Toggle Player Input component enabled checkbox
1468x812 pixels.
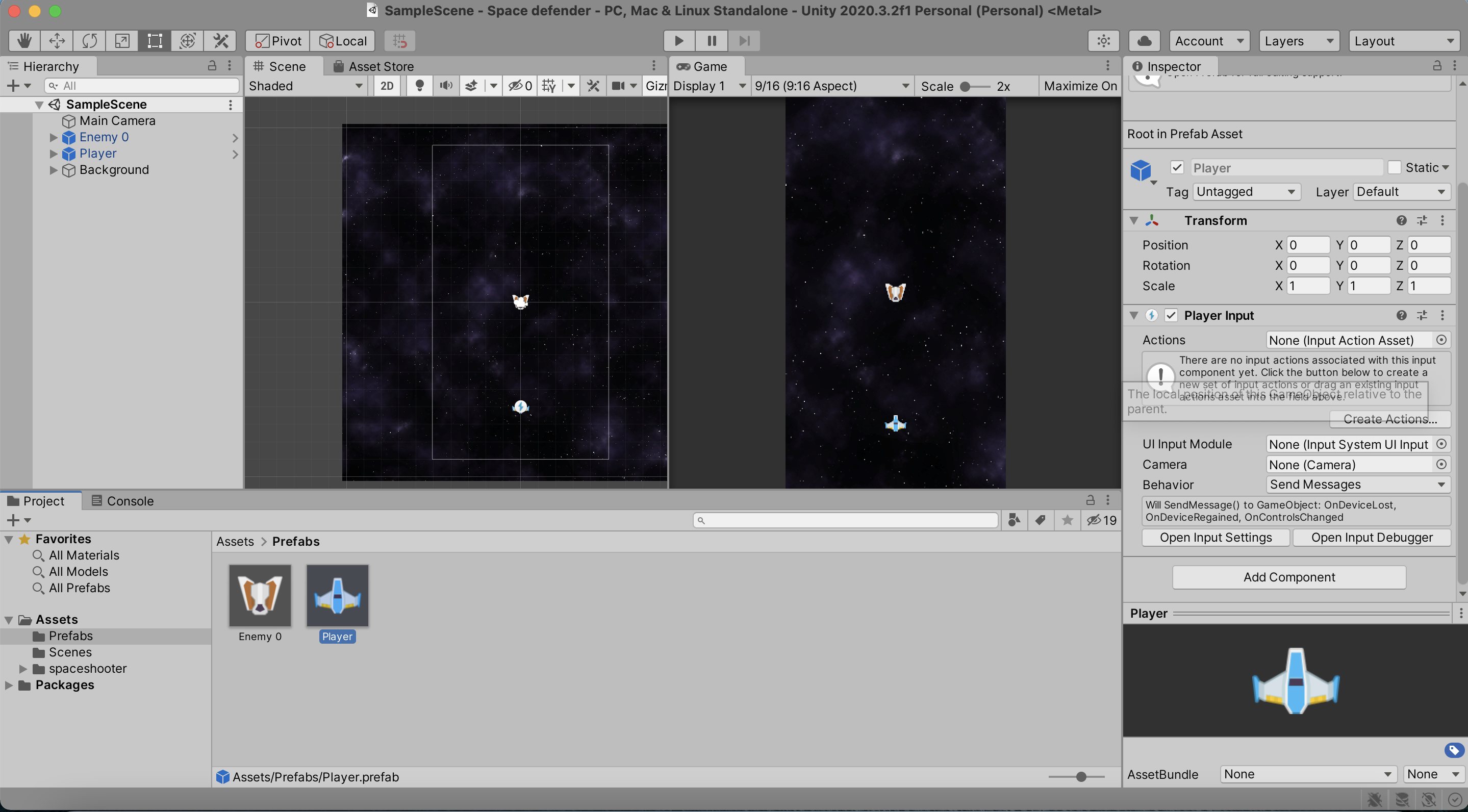click(1171, 315)
